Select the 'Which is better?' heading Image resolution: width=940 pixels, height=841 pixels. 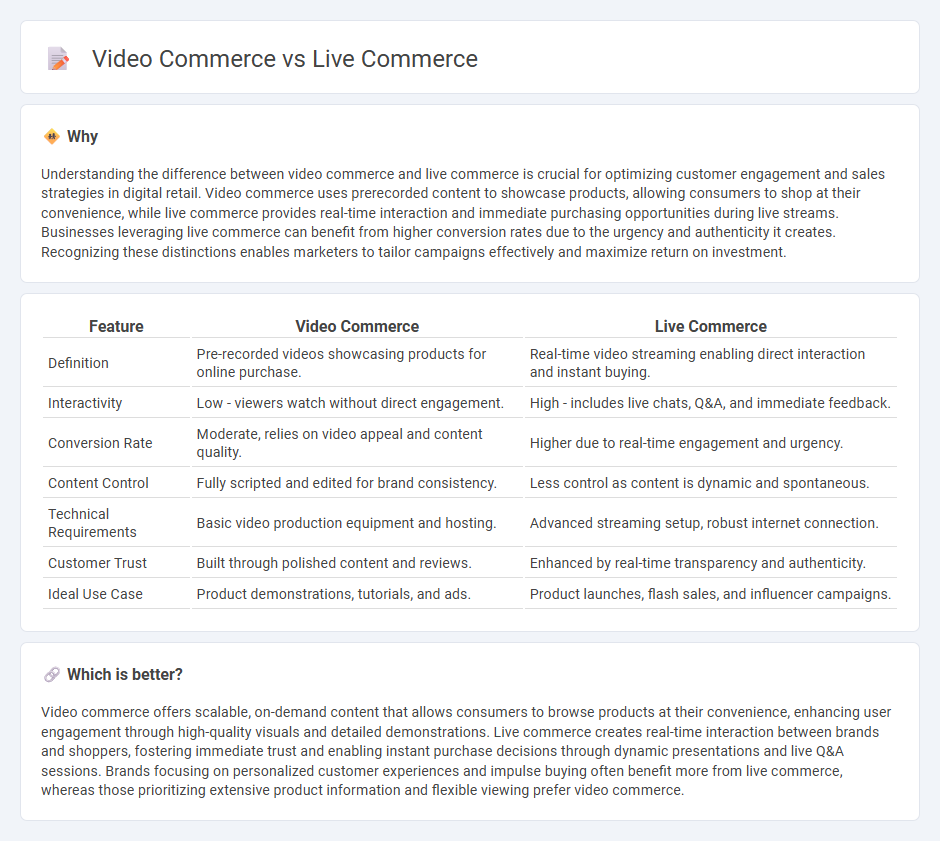(125, 675)
